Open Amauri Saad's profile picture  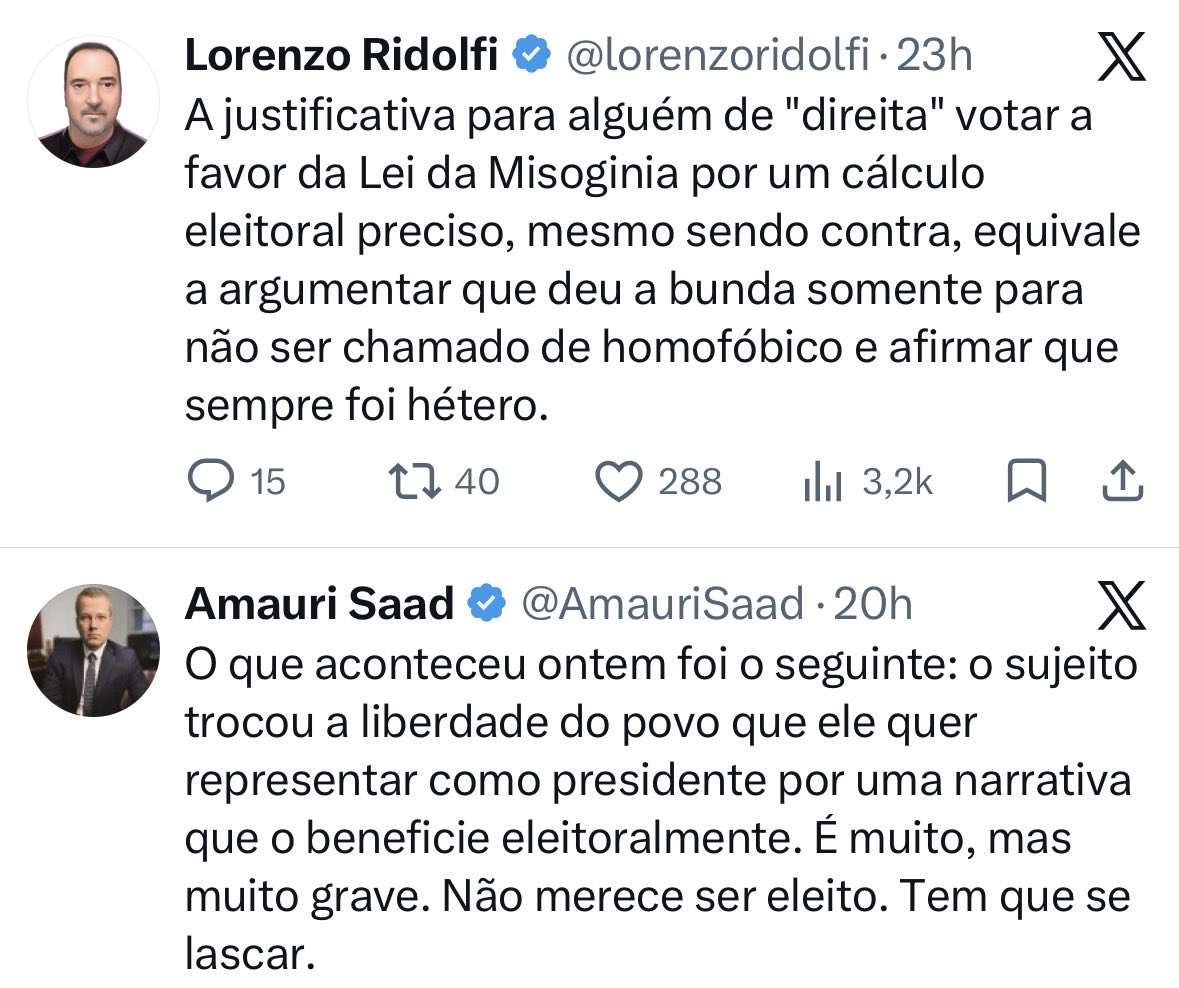pyautogui.click(x=93, y=650)
